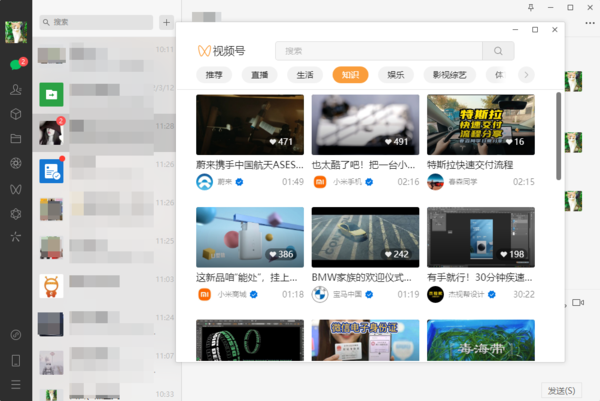The height and width of the screenshot is (401, 600).
Task: Click the Channels butterfly icon in sidebar
Action: [15, 187]
